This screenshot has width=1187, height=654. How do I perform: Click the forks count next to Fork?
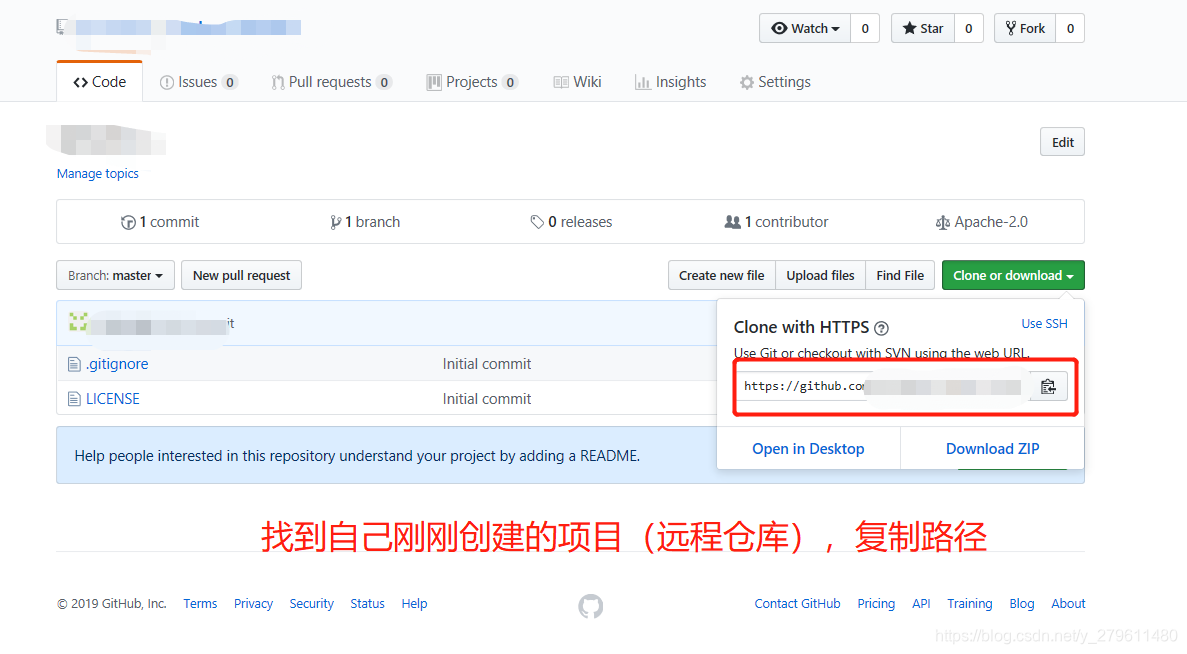point(1070,29)
